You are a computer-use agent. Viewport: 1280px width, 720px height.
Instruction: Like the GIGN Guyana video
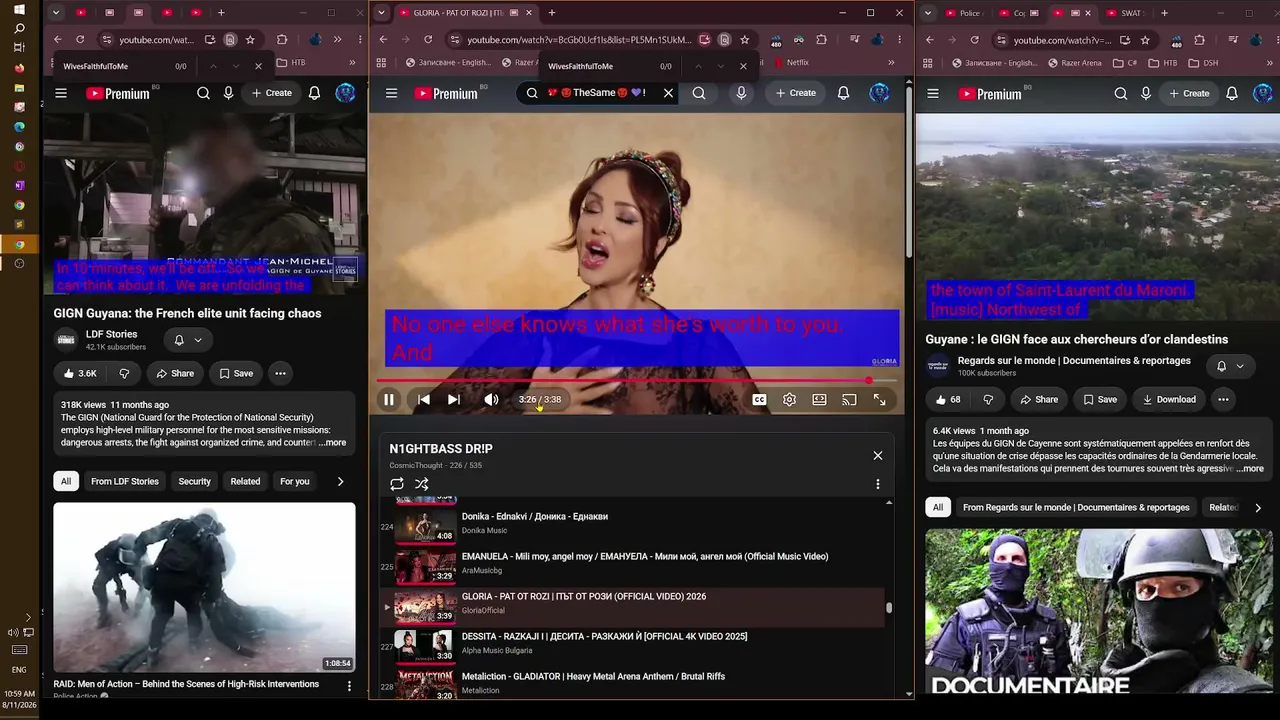(79, 373)
